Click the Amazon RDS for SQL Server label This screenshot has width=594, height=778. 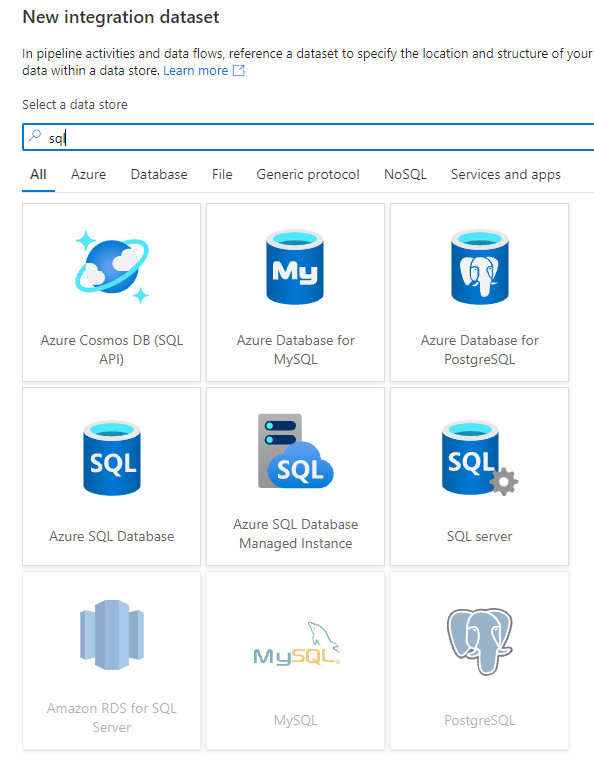[112, 718]
